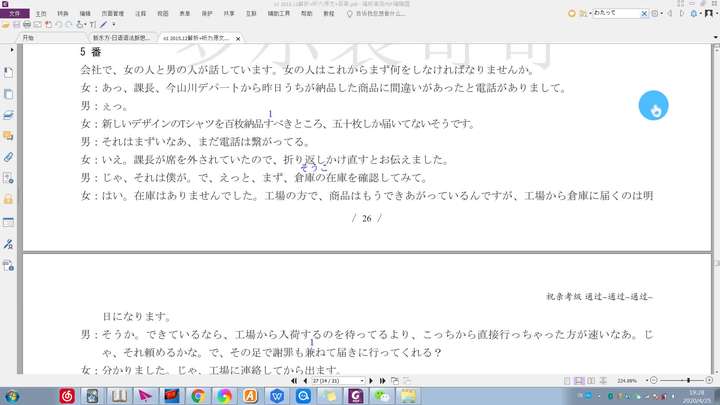
Task: Click the Print icon in quick access toolbar
Action: (x=27, y=24)
